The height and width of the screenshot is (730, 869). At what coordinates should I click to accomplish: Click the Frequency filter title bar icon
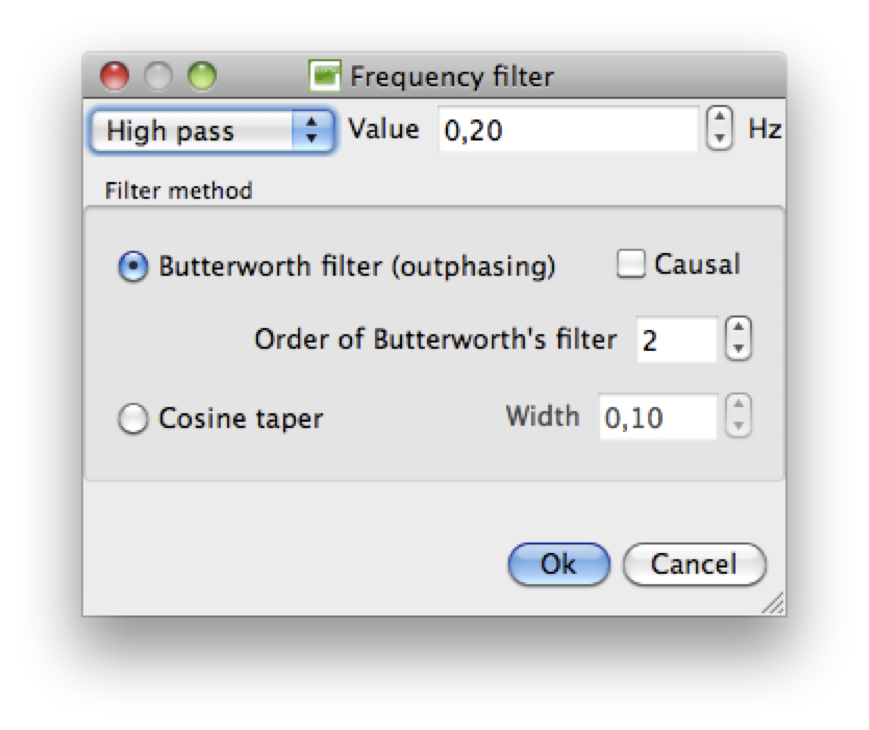325,77
